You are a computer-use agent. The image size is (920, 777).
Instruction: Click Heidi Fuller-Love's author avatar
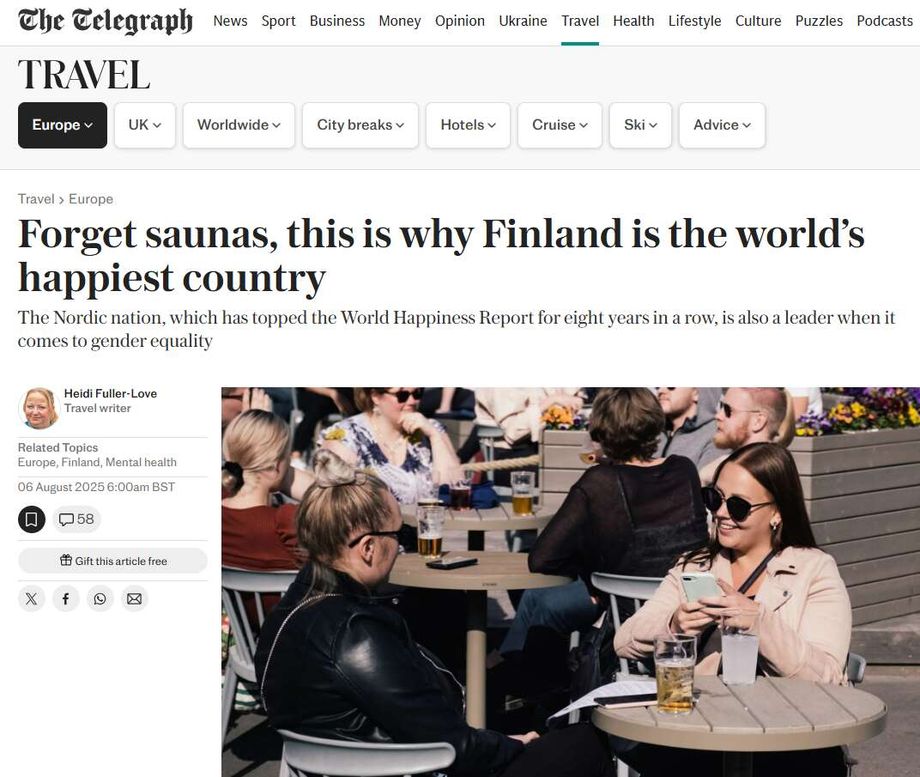click(x=39, y=408)
